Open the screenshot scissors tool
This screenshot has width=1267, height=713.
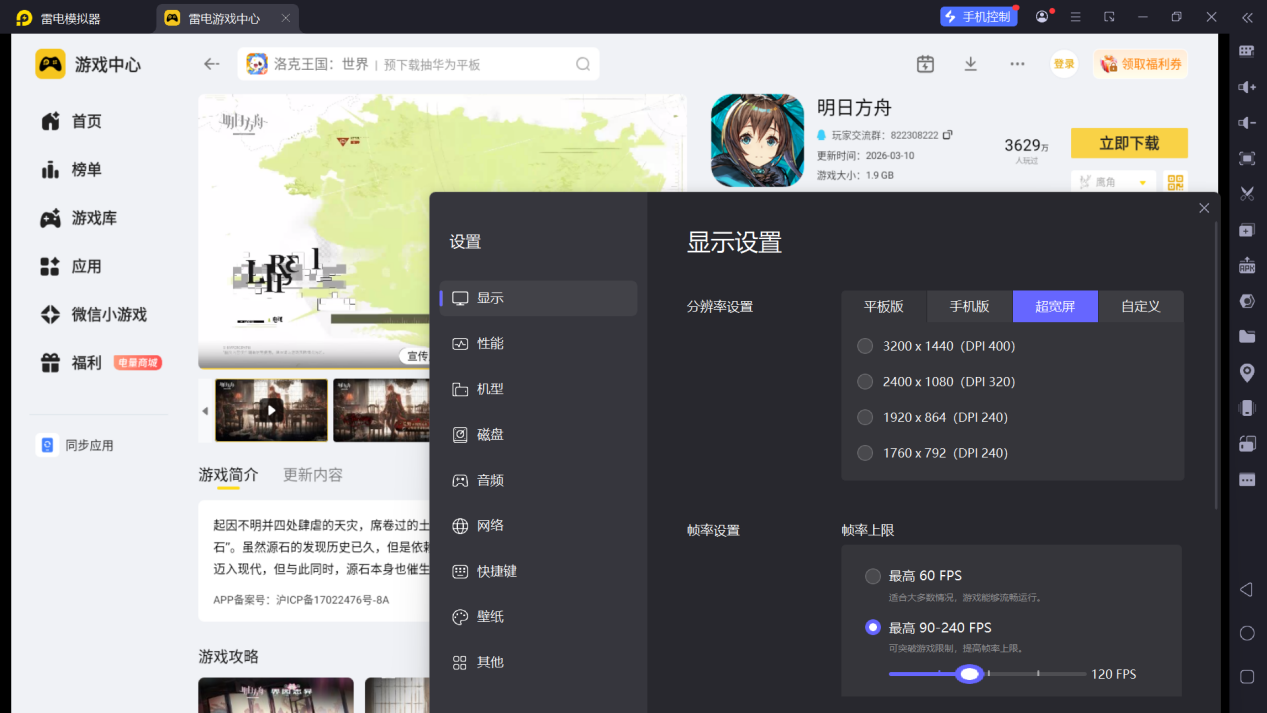(1246, 194)
